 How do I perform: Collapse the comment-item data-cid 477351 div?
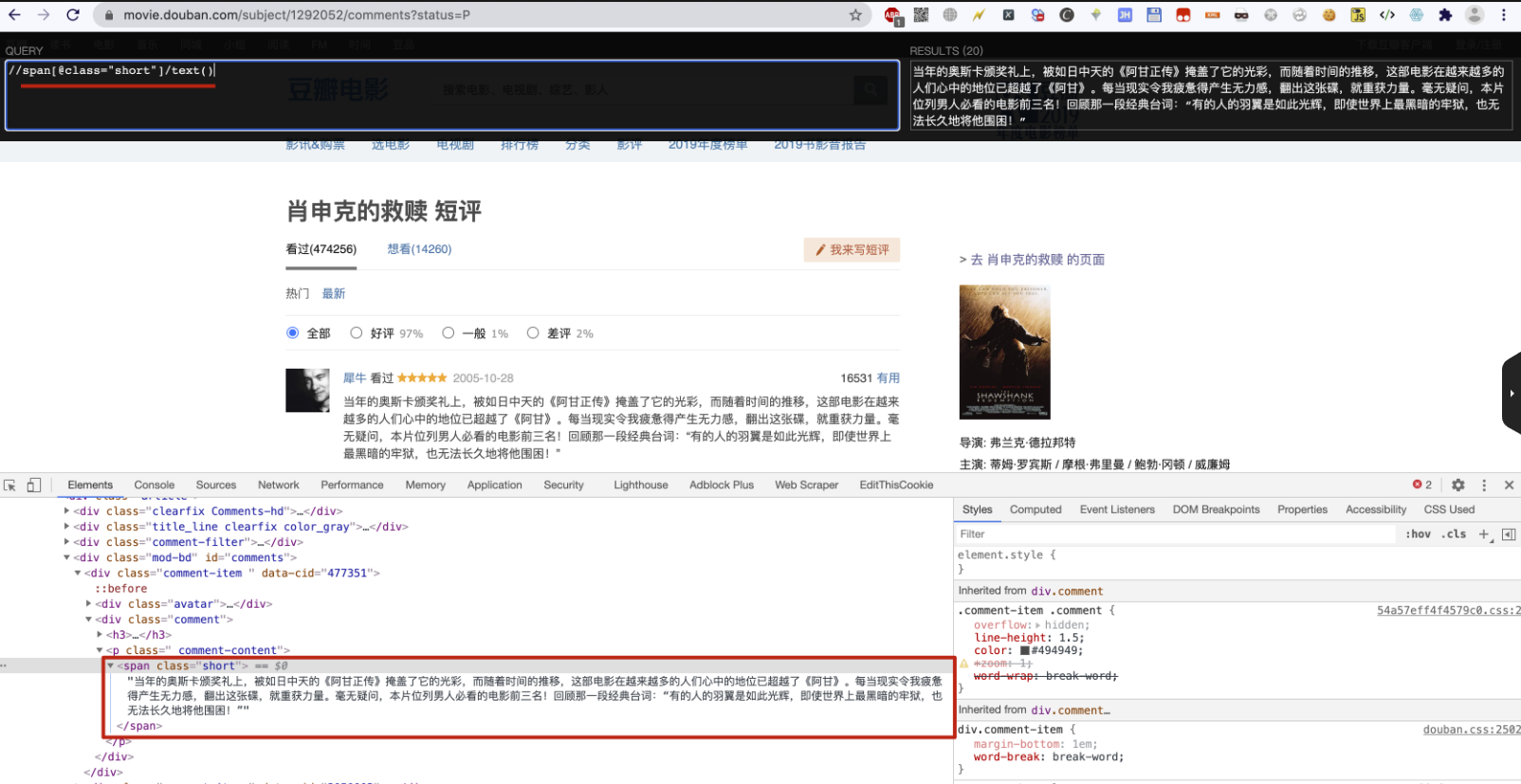click(x=78, y=573)
